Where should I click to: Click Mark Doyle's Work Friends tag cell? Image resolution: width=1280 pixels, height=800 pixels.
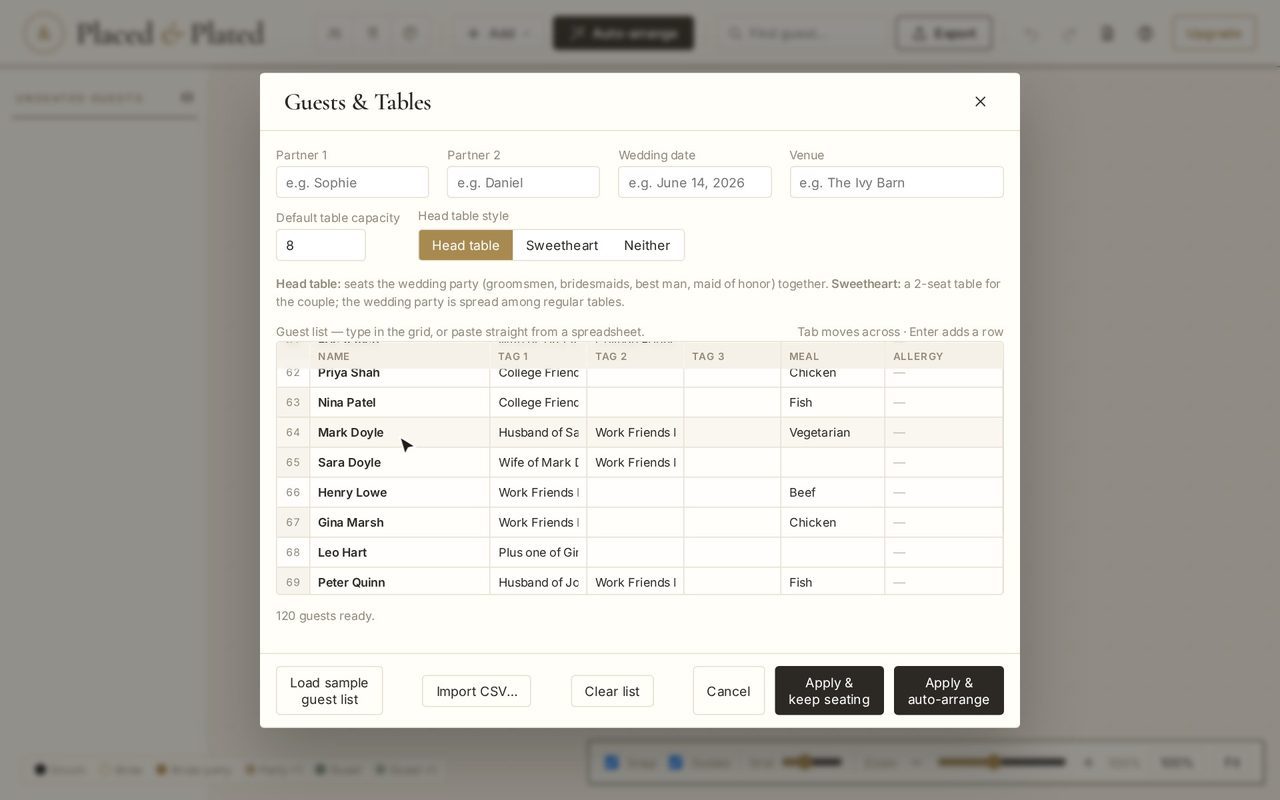[x=635, y=432]
